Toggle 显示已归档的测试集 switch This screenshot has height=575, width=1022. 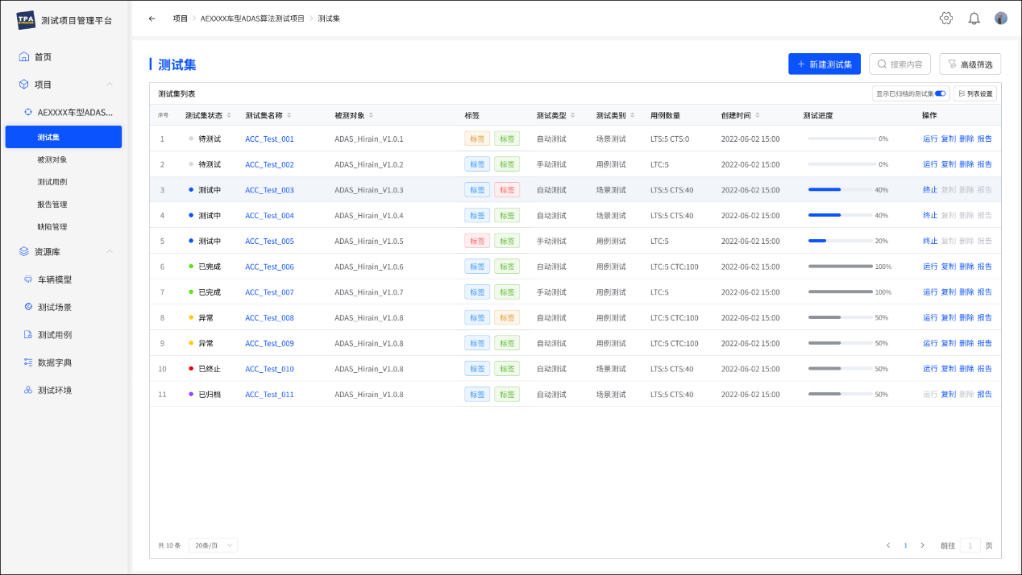pyautogui.click(x=940, y=94)
